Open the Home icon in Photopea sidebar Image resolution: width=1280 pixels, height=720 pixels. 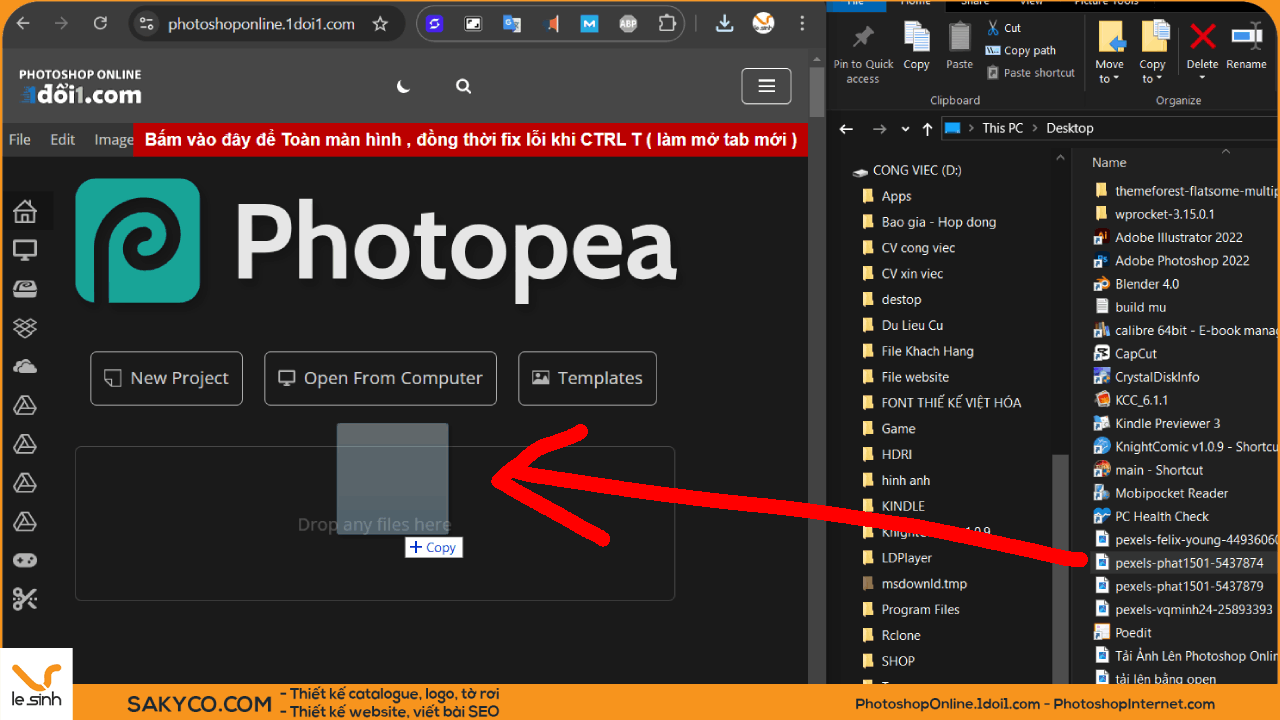coord(25,211)
